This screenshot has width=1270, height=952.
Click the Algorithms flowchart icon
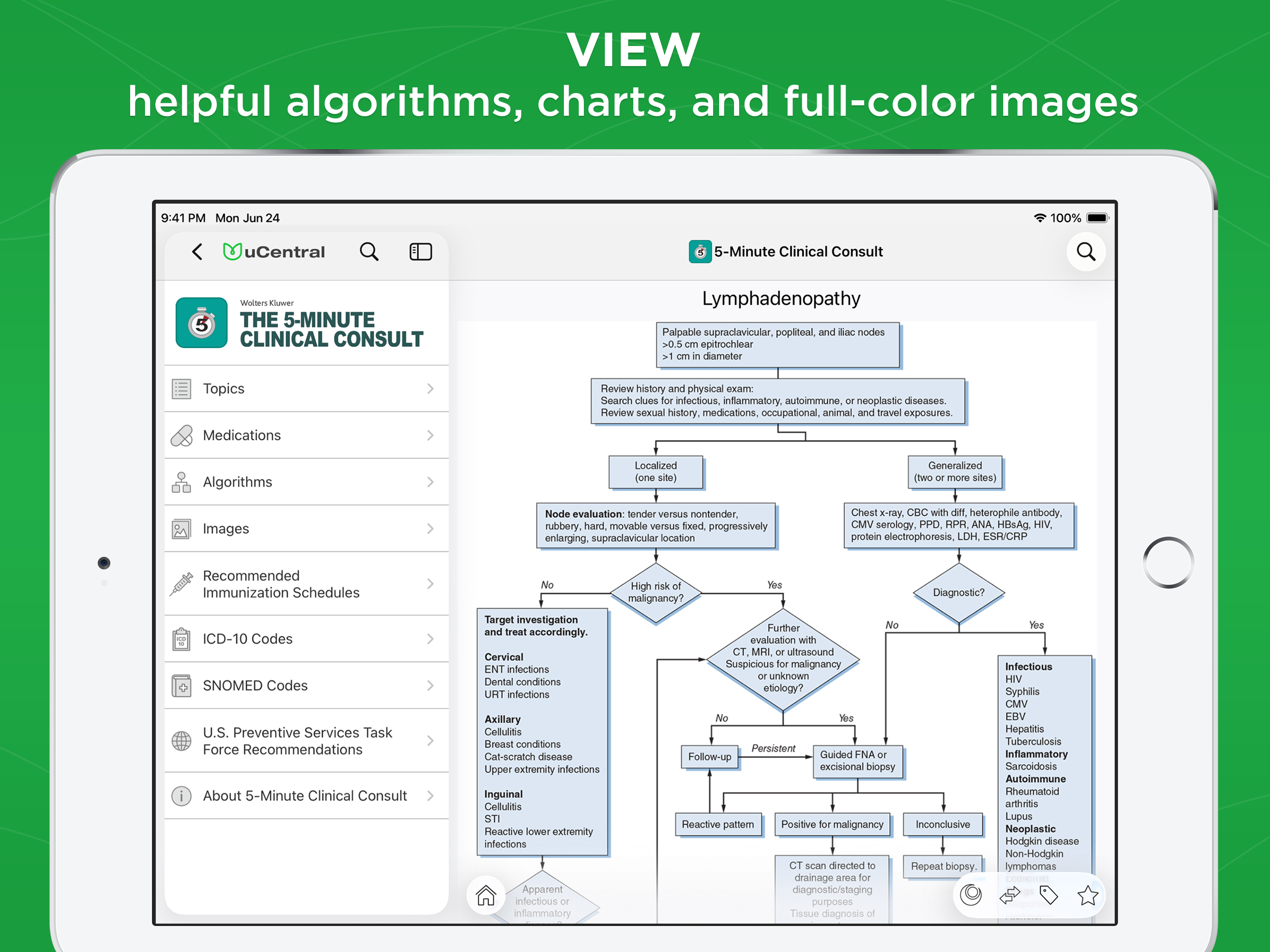[181, 483]
